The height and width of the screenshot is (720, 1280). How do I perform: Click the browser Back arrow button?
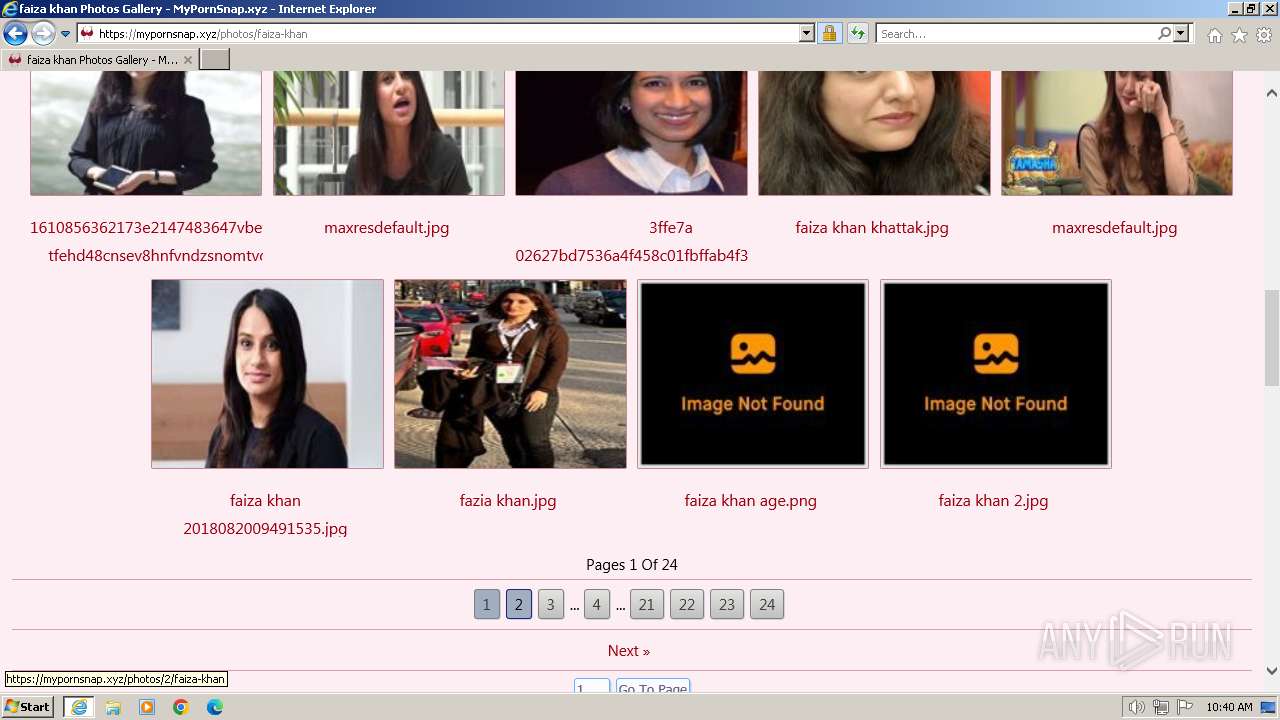[x=15, y=34]
